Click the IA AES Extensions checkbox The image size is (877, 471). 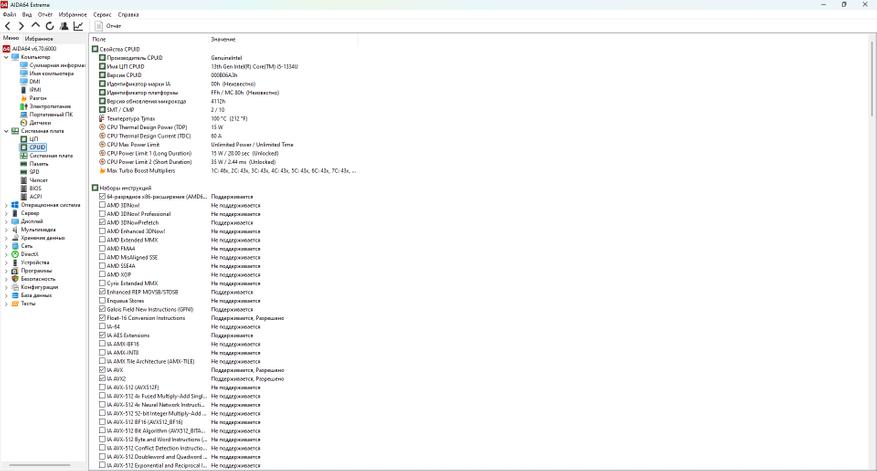tap(102, 335)
